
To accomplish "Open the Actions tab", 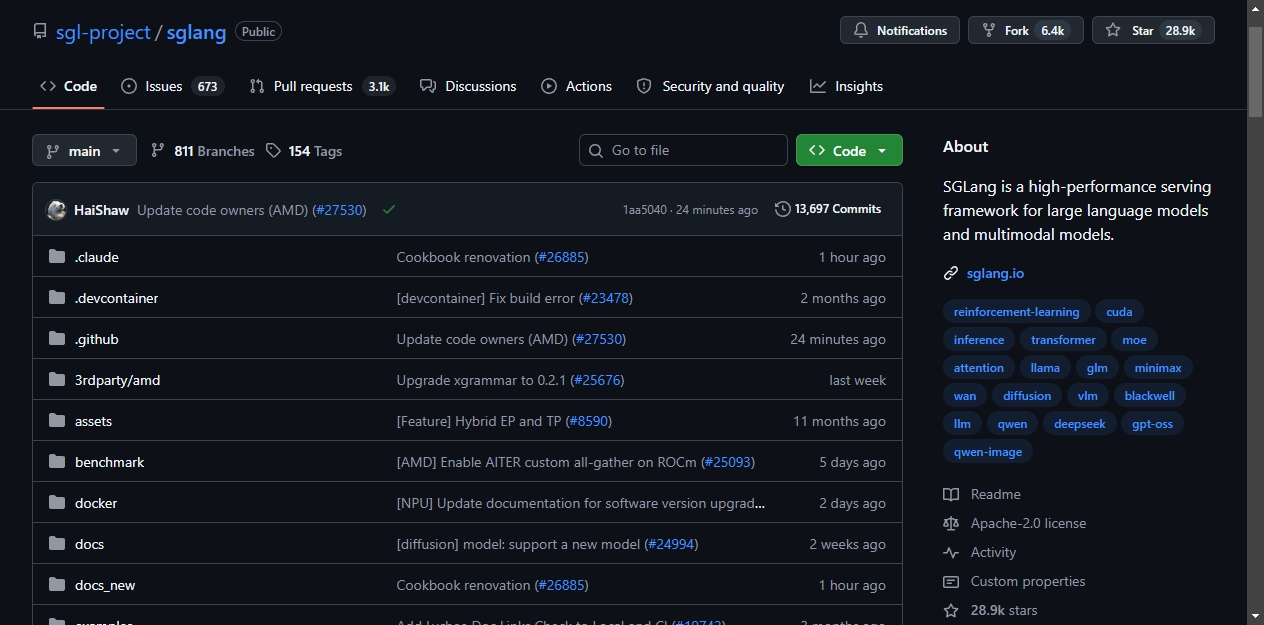I will (x=577, y=86).
